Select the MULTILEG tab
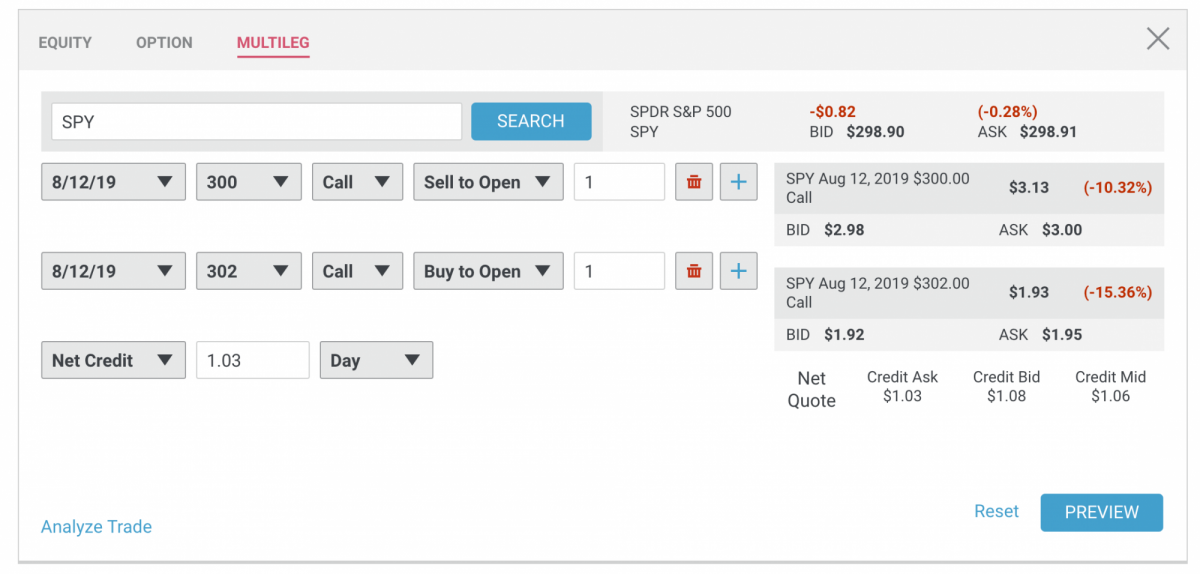The image size is (1200, 574). (273, 43)
